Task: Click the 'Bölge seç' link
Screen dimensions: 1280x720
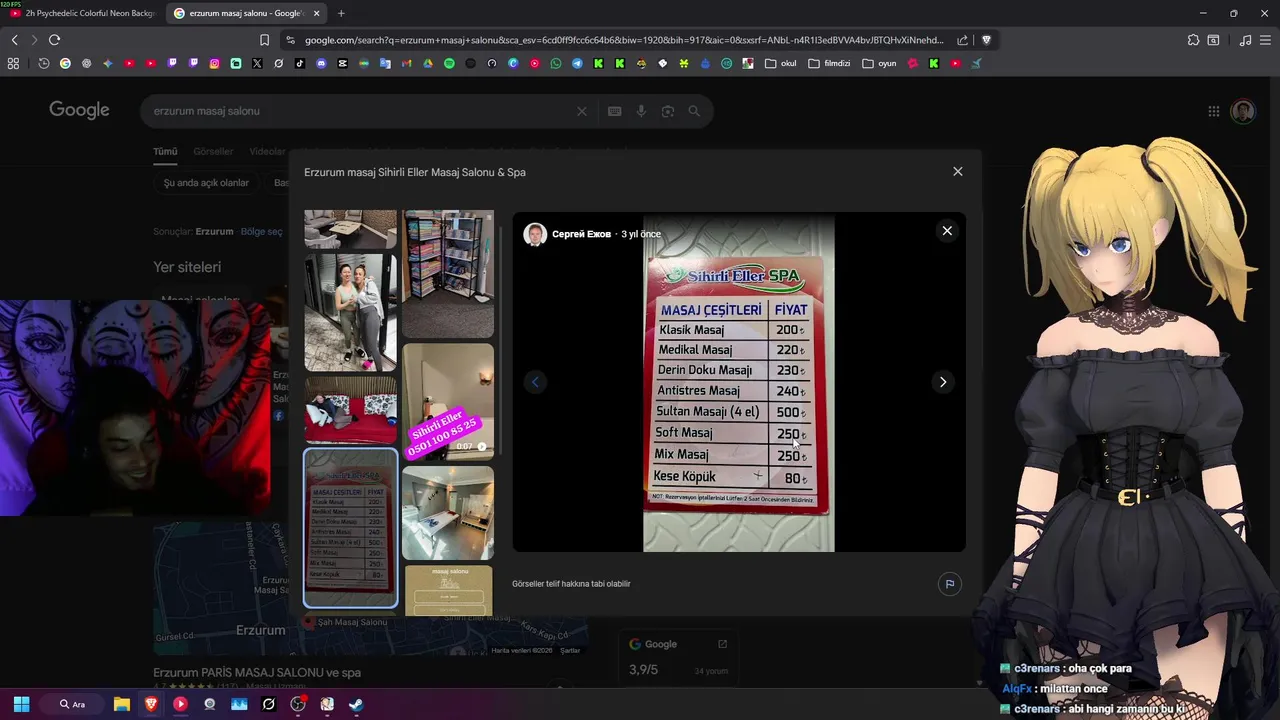Action: 262,231
